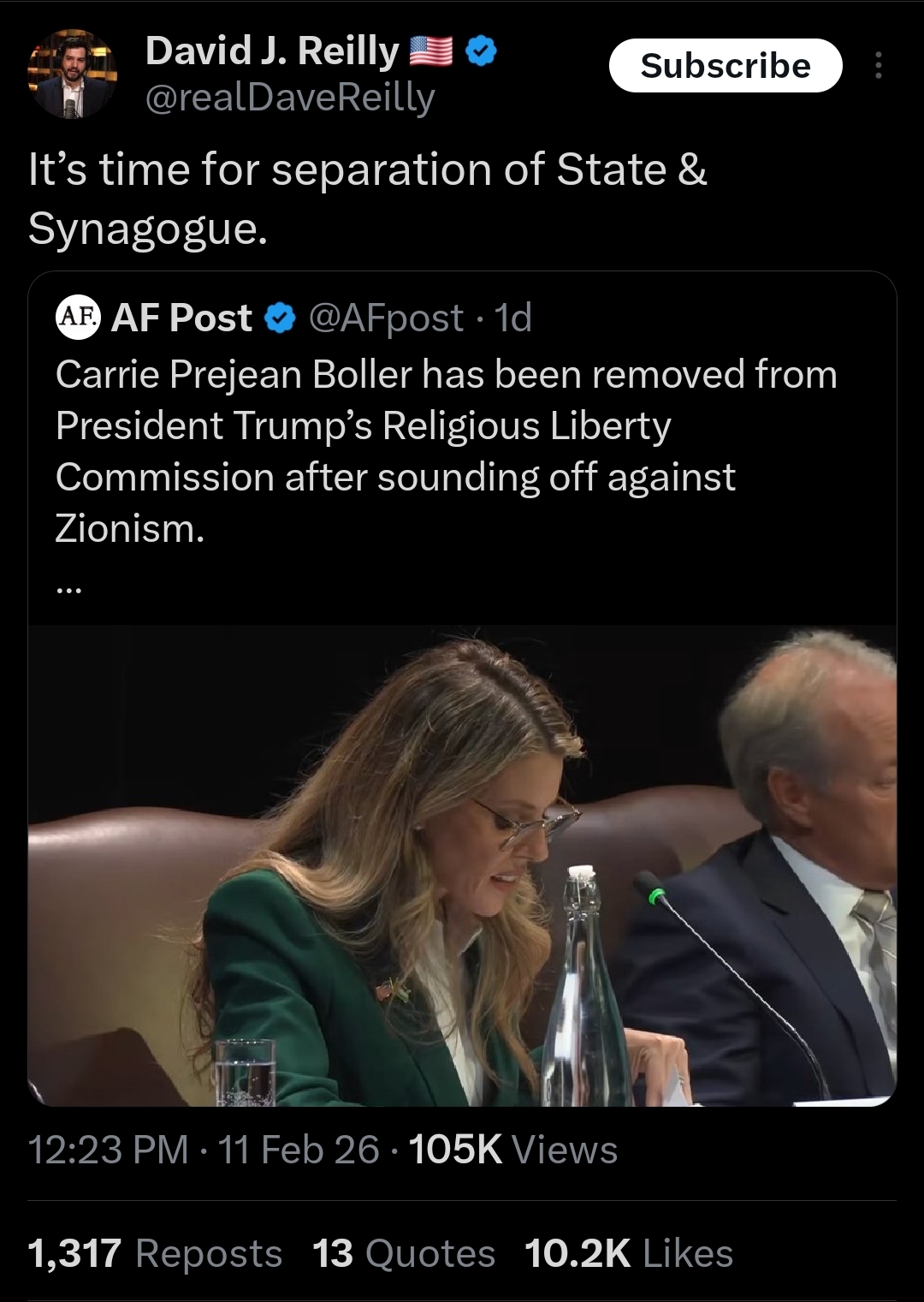
Task: Click the blue verified badge beside David J. Reilly
Action: 482,52
